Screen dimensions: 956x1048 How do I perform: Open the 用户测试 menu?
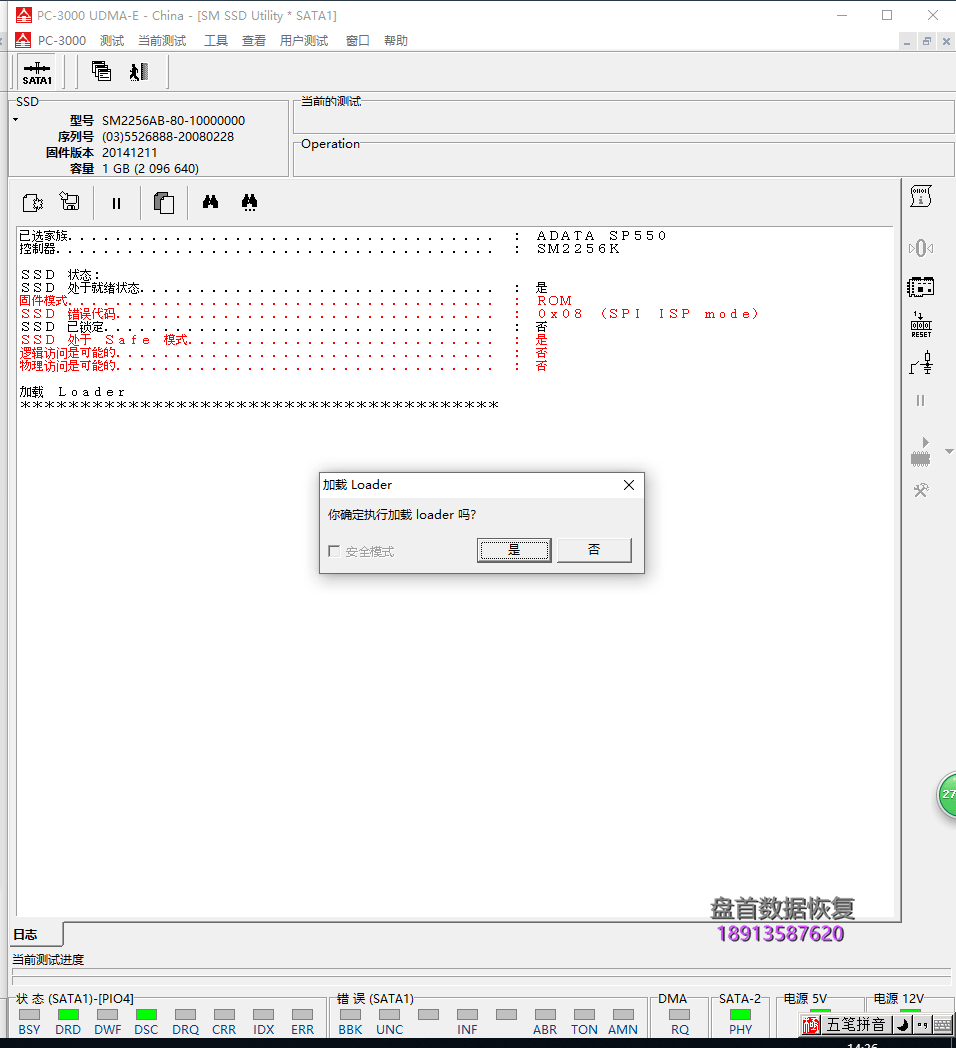[304, 41]
